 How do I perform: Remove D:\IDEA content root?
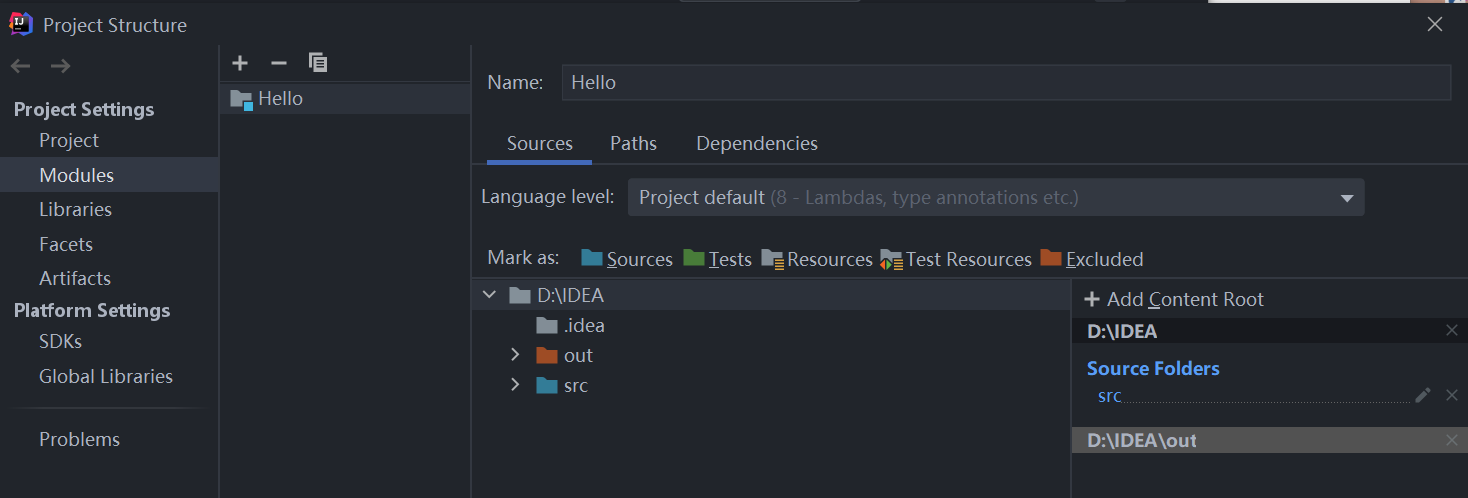[1452, 331]
